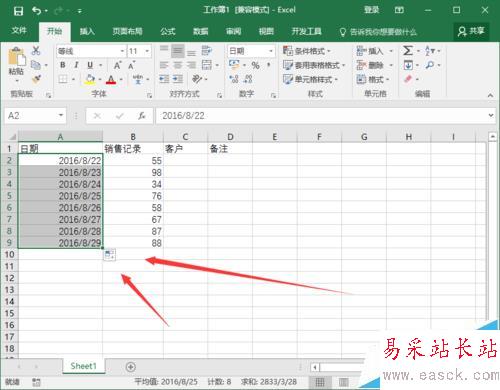Clear cell contents with the eraser icon

point(408,79)
